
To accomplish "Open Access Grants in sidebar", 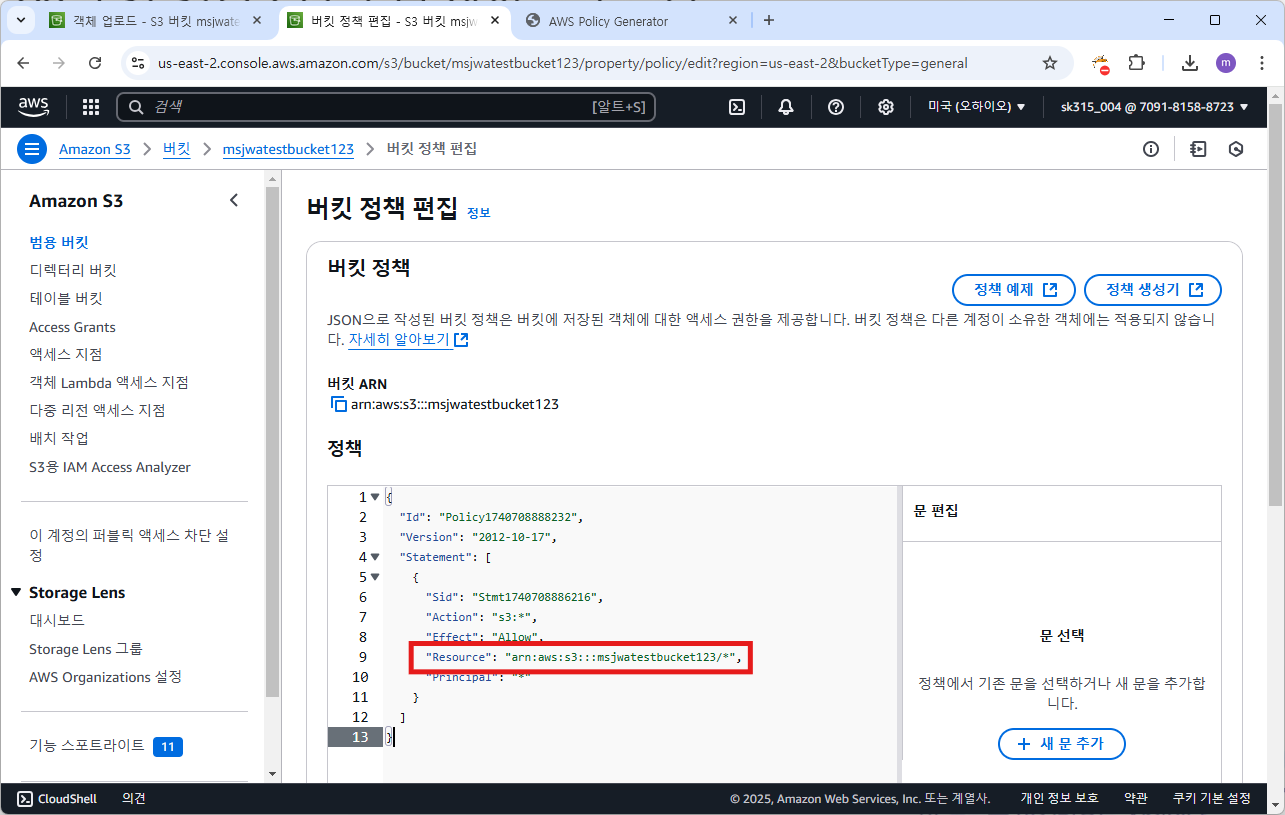I will click(x=72, y=327).
